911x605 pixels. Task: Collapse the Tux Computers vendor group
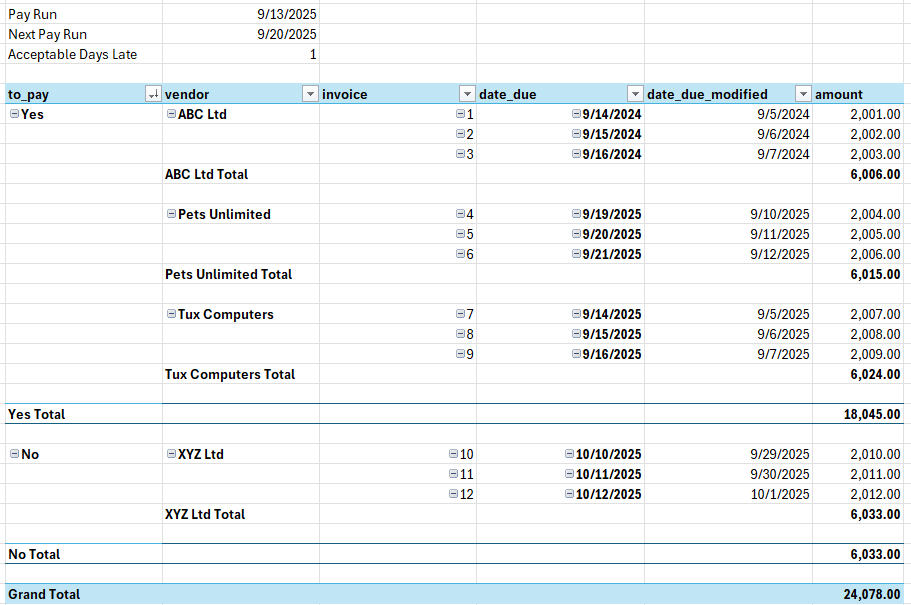point(171,314)
